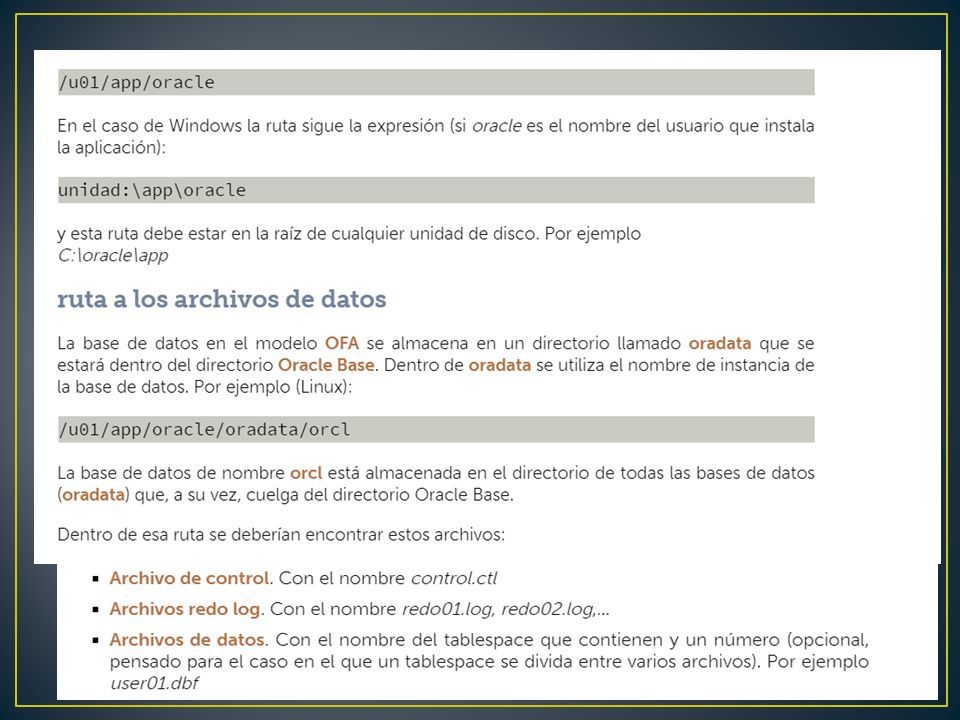Click the orange word OFA
This screenshot has width=960, height=720.
click(342, 343)
